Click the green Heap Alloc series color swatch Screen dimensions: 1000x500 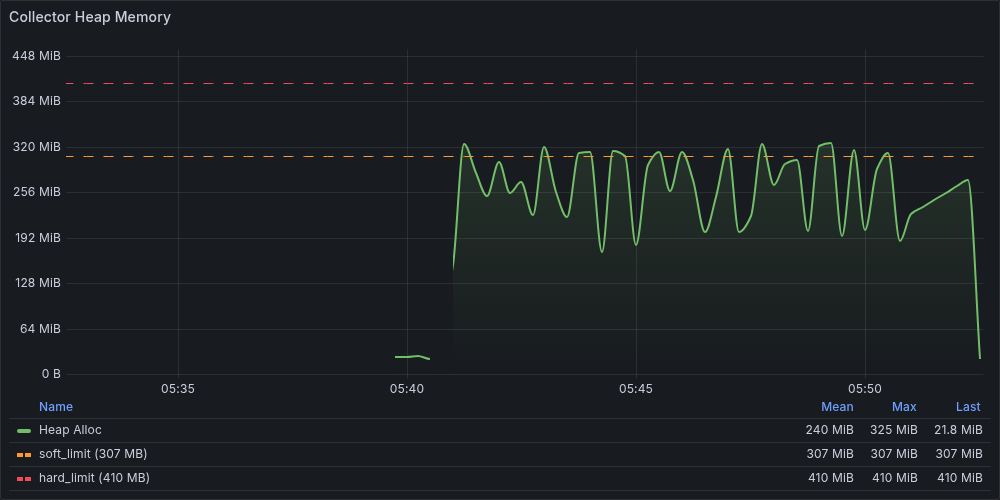[x=24, y=430]
